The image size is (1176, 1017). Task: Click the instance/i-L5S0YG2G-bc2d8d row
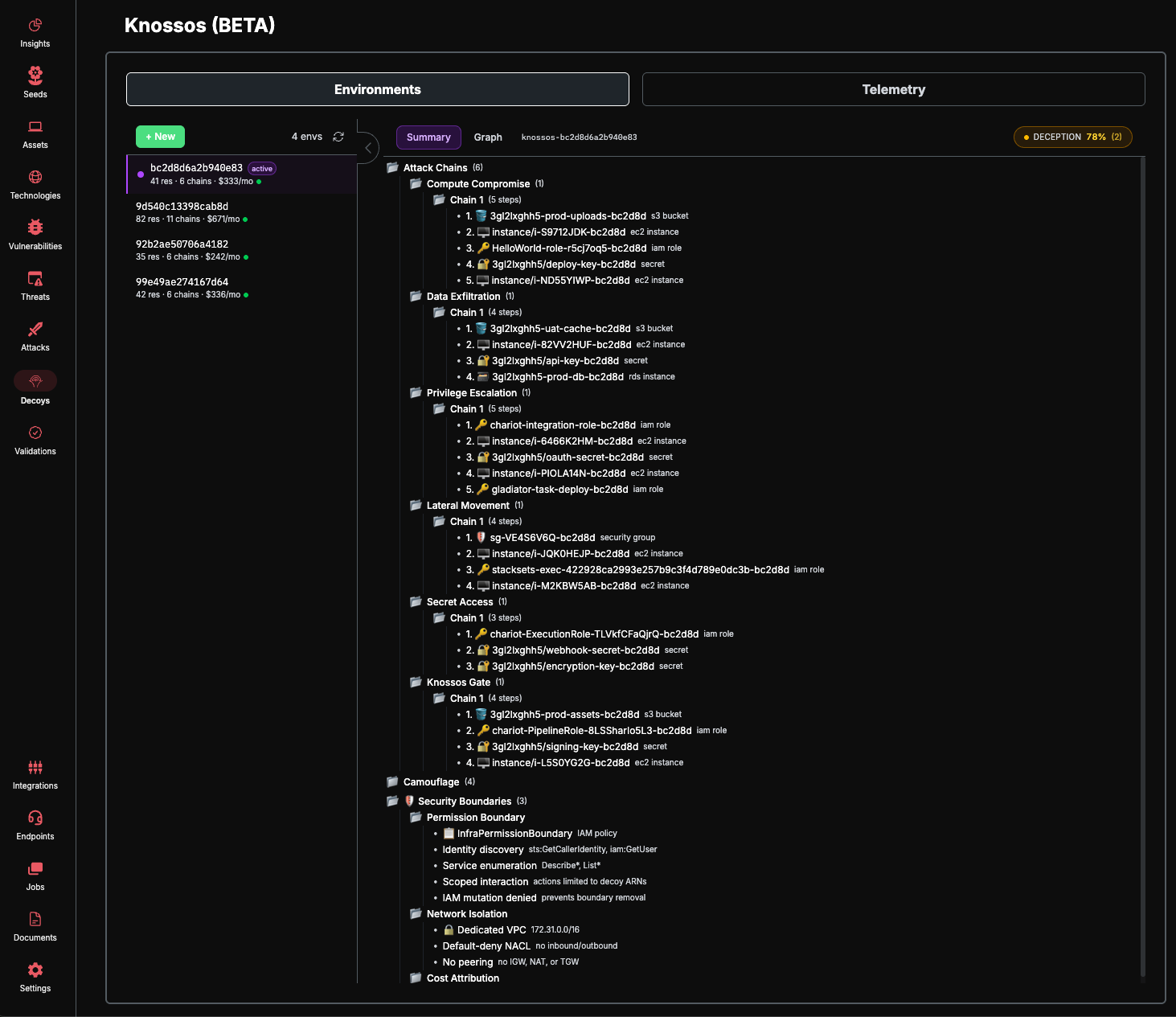click(575, 762)
